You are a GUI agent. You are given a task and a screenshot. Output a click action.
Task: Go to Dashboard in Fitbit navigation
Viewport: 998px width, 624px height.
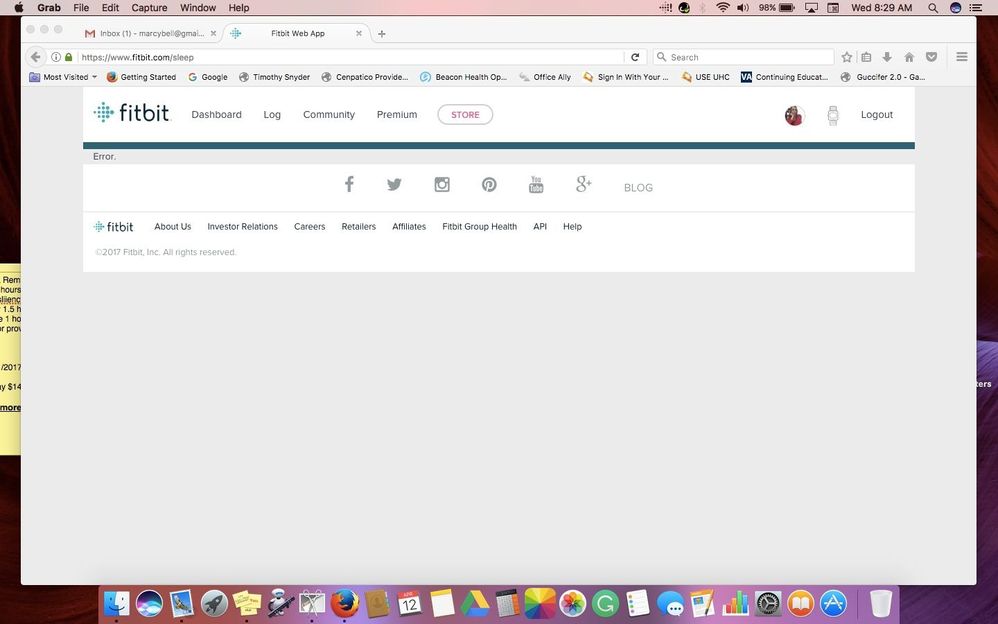[216, 115]
